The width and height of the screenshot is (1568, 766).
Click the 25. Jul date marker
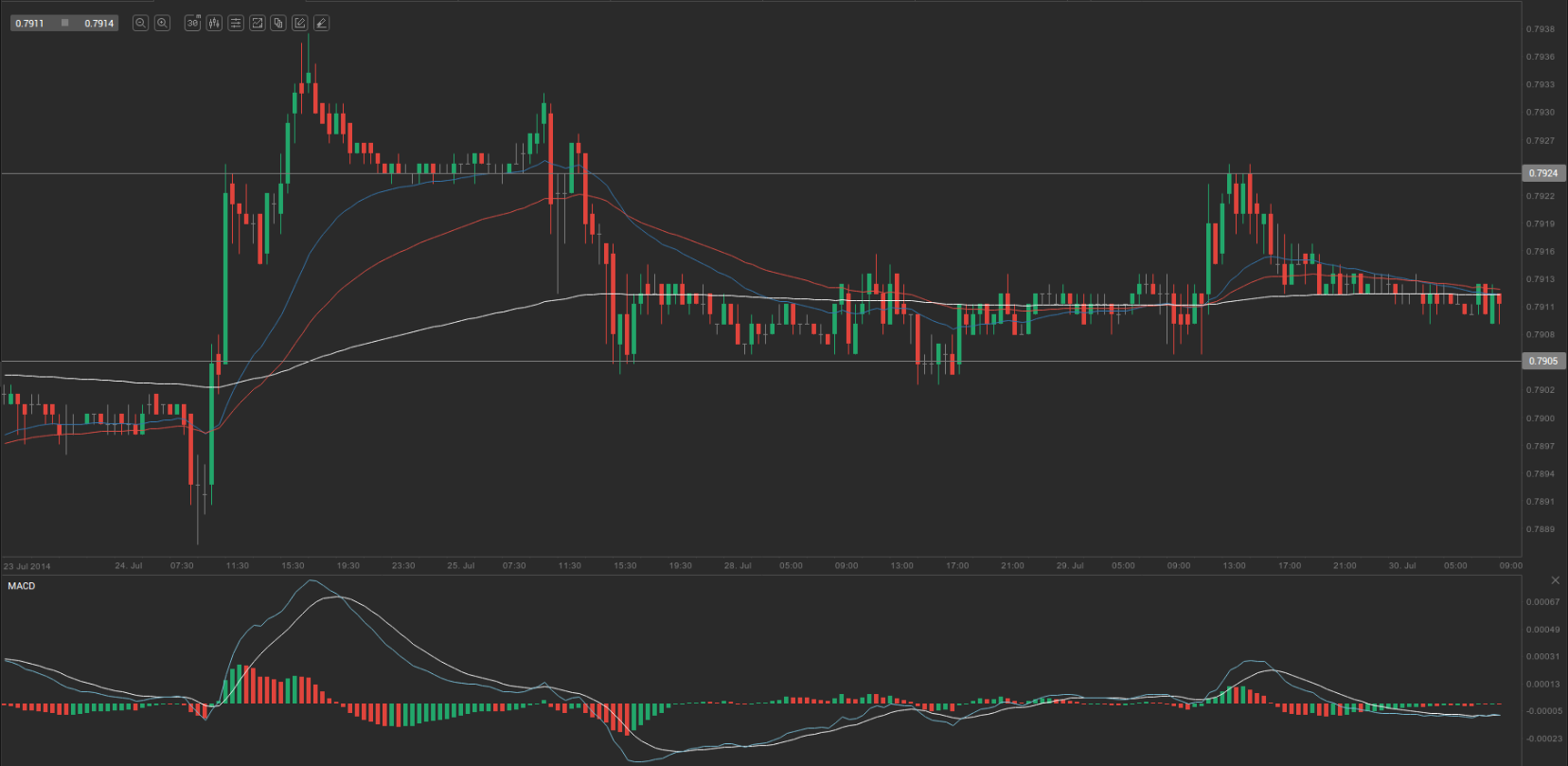[461, 565]
